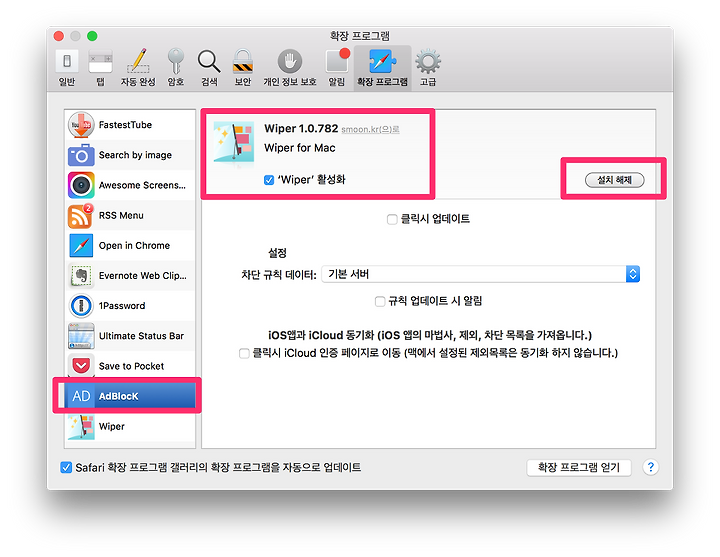Check 클릭시 iCloud 인증 페이지로 이동 box
This screenshot has width=720, height=557.
244,354
